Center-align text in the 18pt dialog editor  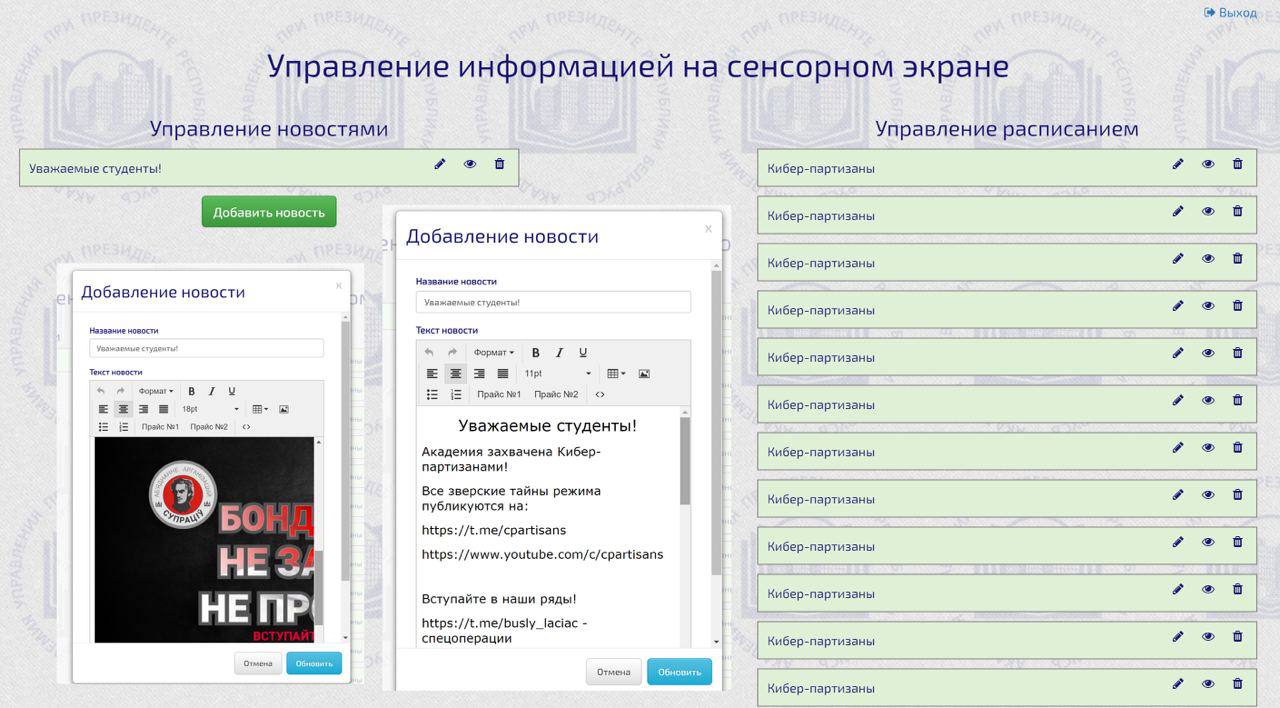click(x=123, y=409)
